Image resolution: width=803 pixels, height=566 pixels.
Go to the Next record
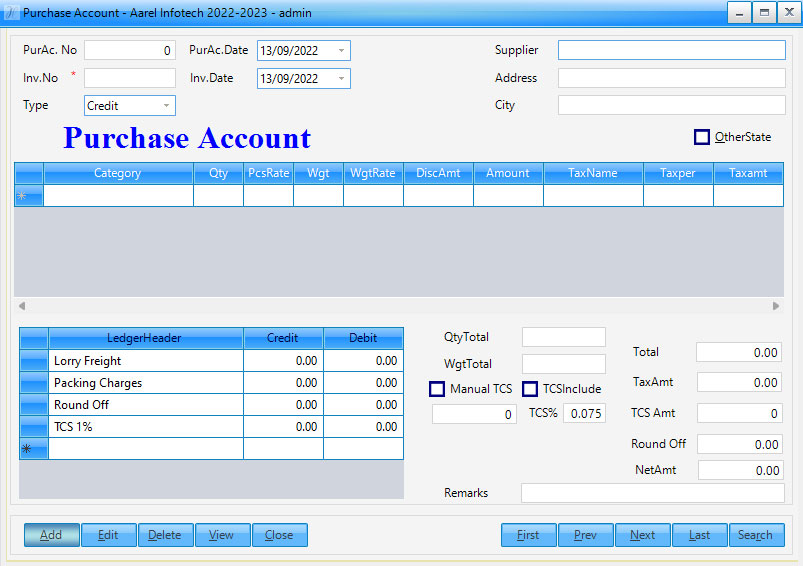pos(642,535)
